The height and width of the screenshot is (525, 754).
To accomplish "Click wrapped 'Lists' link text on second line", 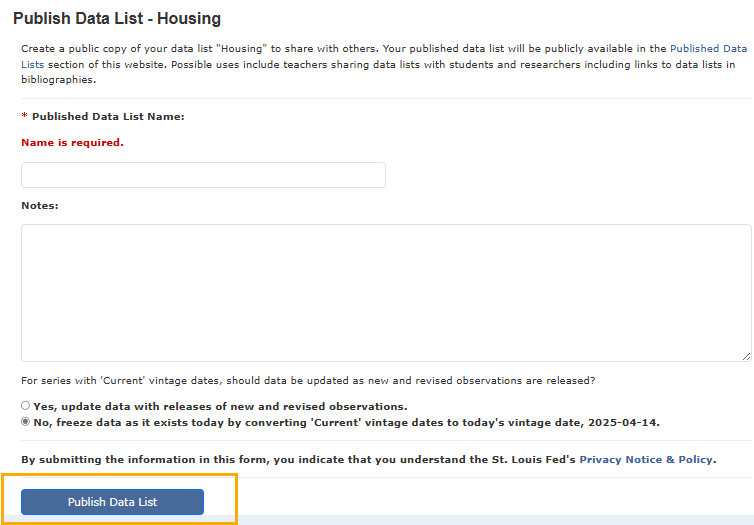I will point(33,64).
